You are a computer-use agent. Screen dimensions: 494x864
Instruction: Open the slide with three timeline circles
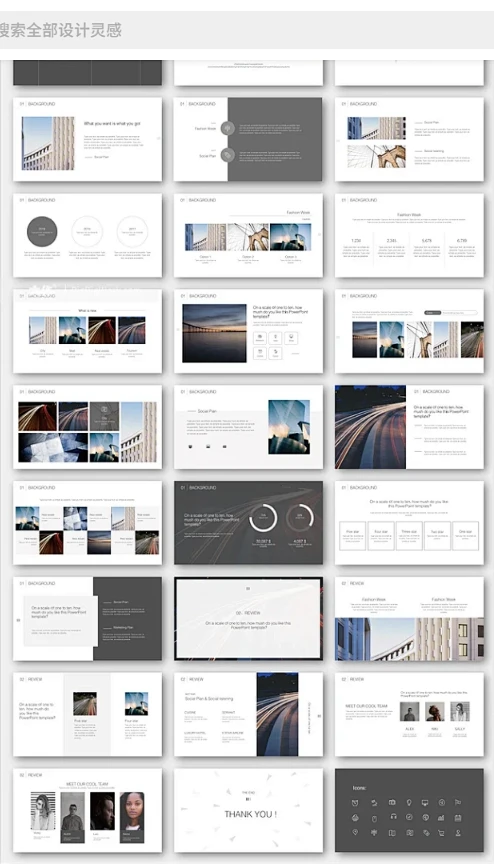pyautogui.click(x=88, y=235)
